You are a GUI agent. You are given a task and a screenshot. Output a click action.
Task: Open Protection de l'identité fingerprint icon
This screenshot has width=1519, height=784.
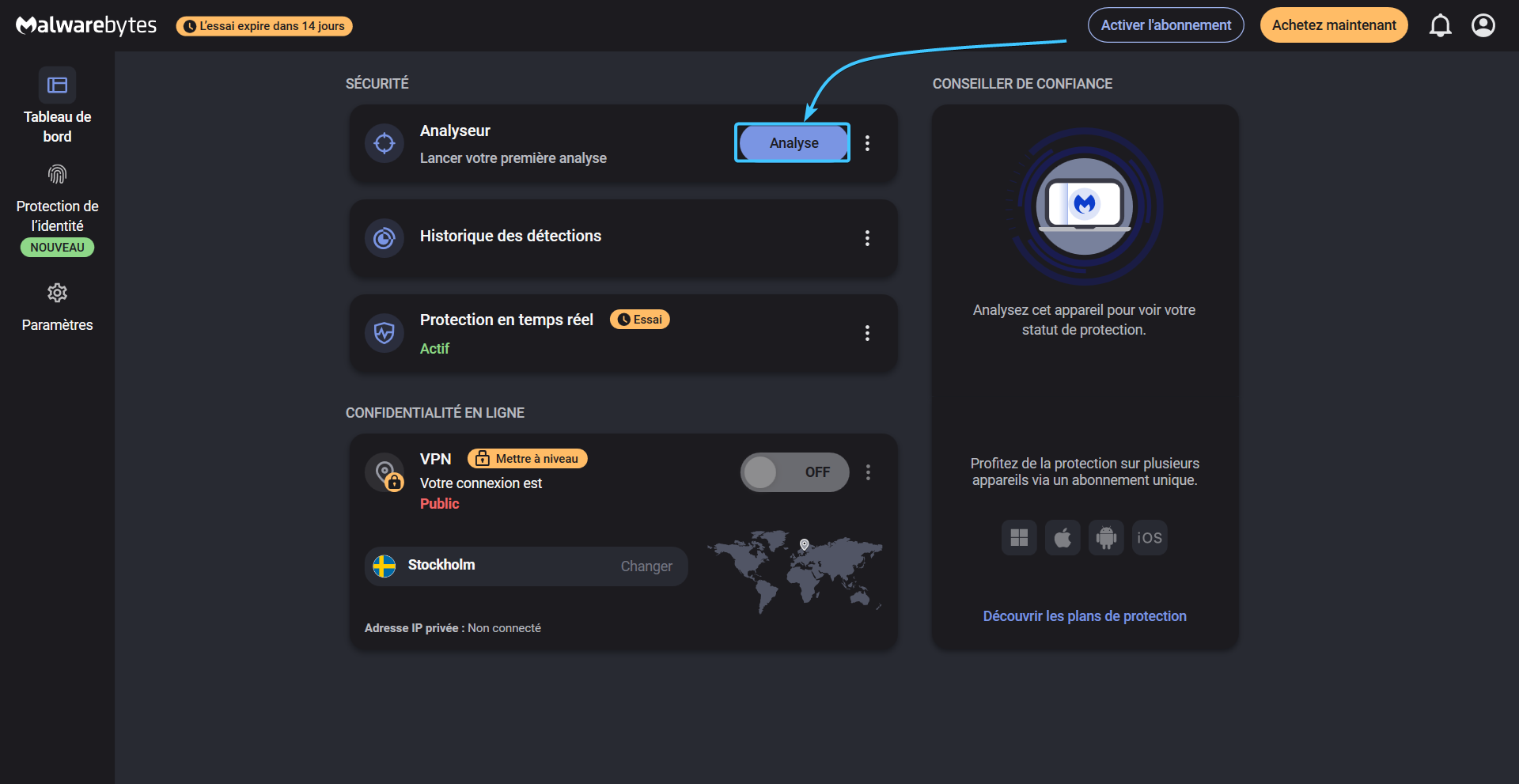coord(57,174)
